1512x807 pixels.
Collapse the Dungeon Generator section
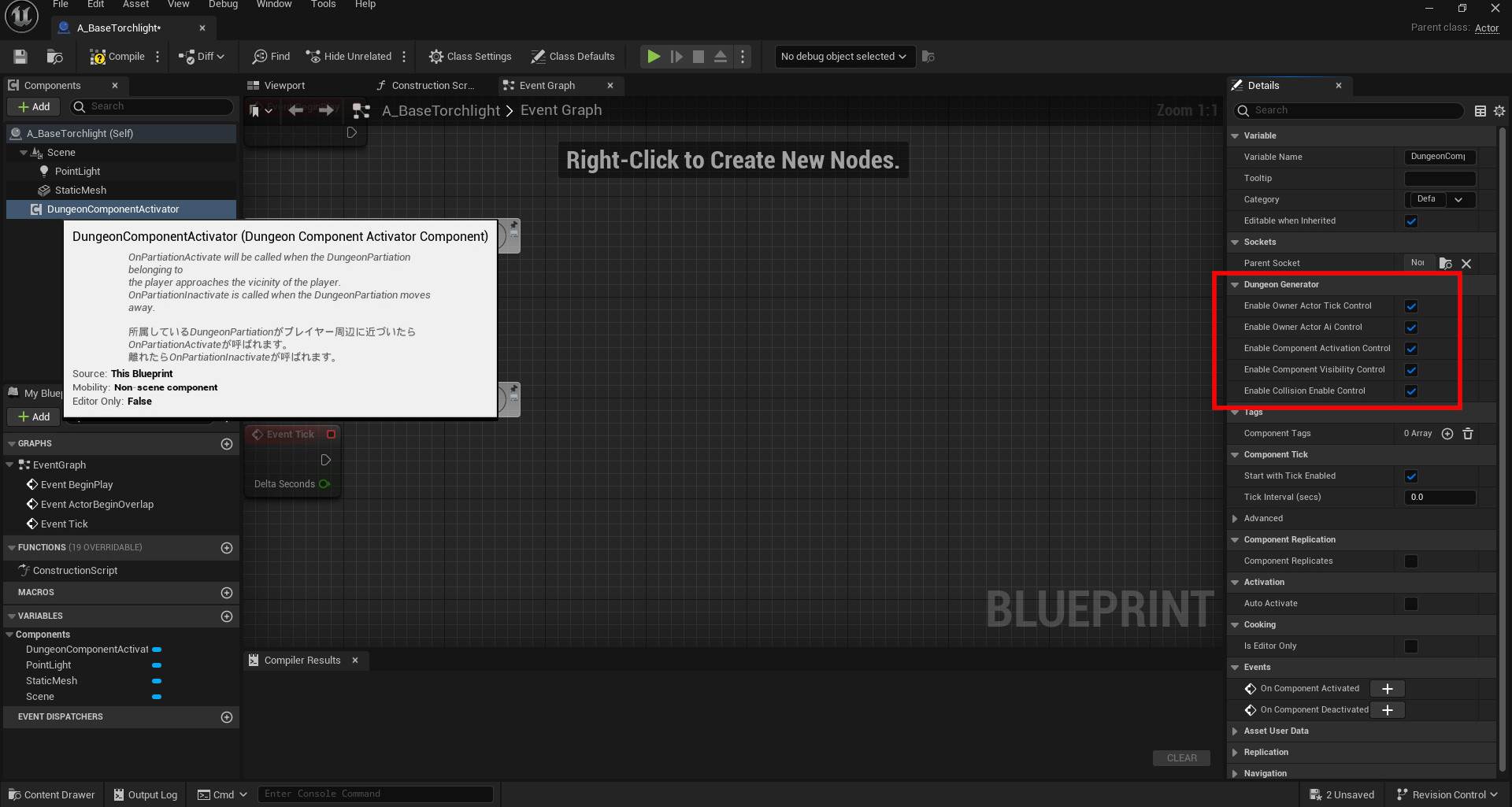(x=1235, y=285)
